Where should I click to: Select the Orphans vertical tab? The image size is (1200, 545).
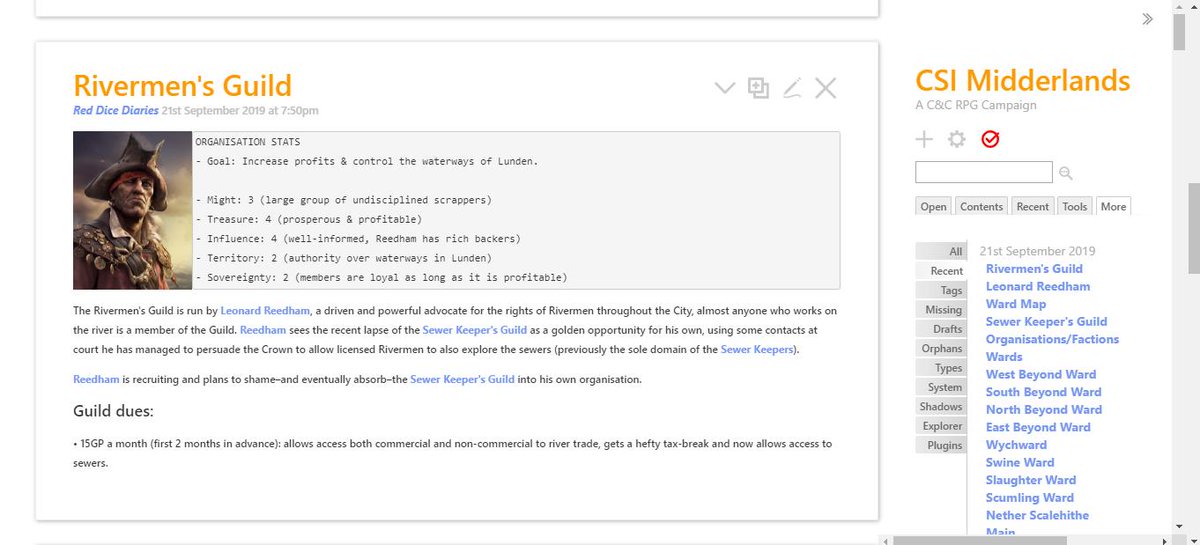(x=941, y=349)
